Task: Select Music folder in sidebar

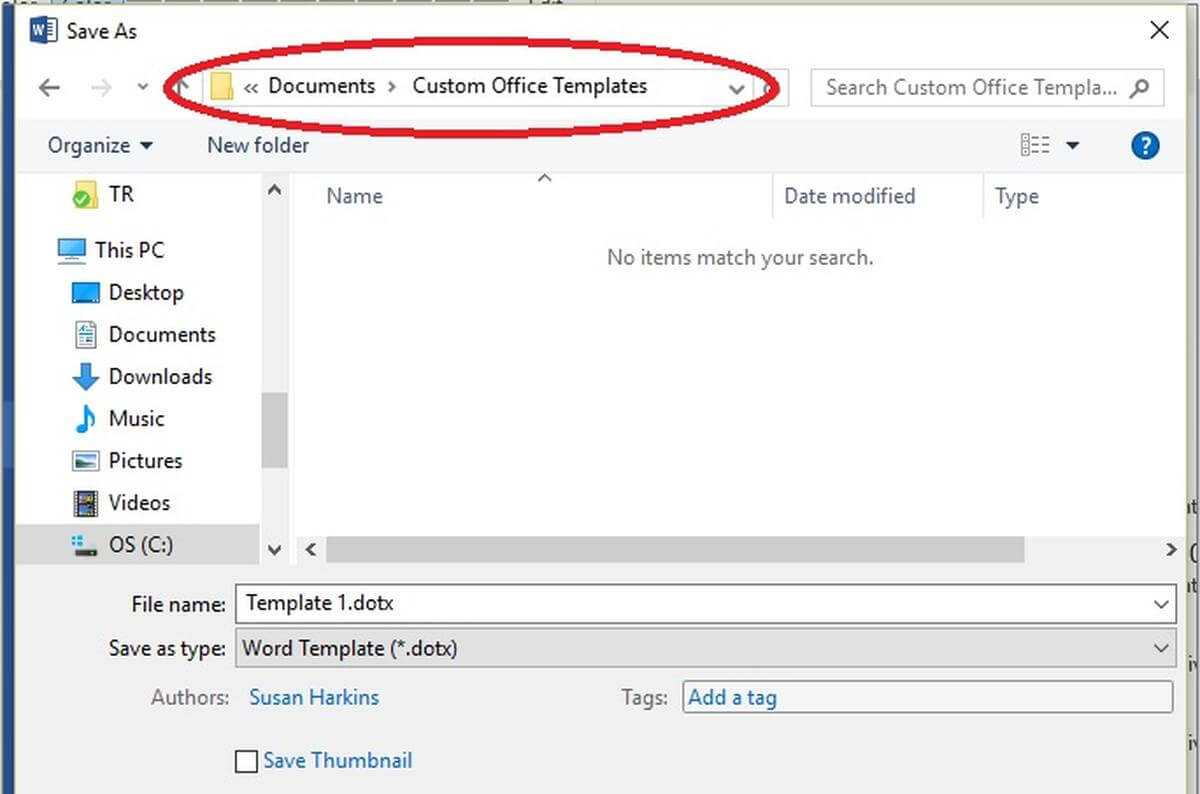Action: pos(136,419)
